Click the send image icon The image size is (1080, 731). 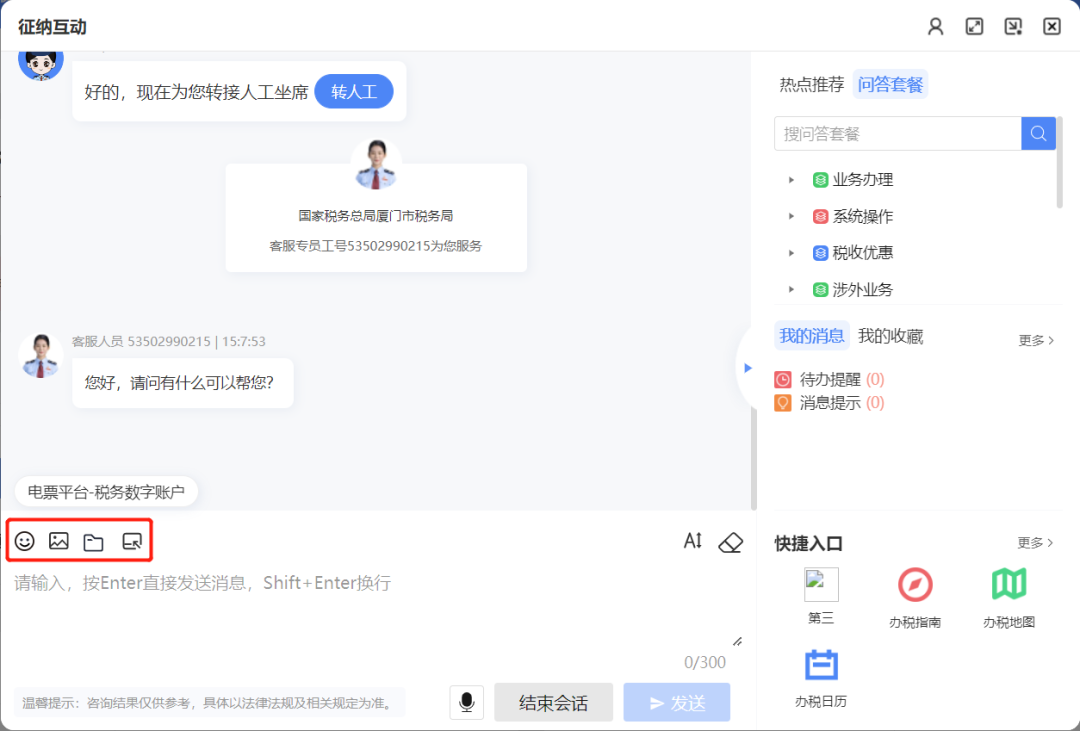pos(59,541)
